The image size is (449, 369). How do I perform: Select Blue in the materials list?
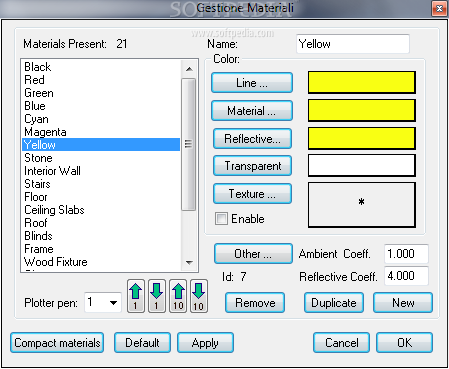(x=101, y=106)
